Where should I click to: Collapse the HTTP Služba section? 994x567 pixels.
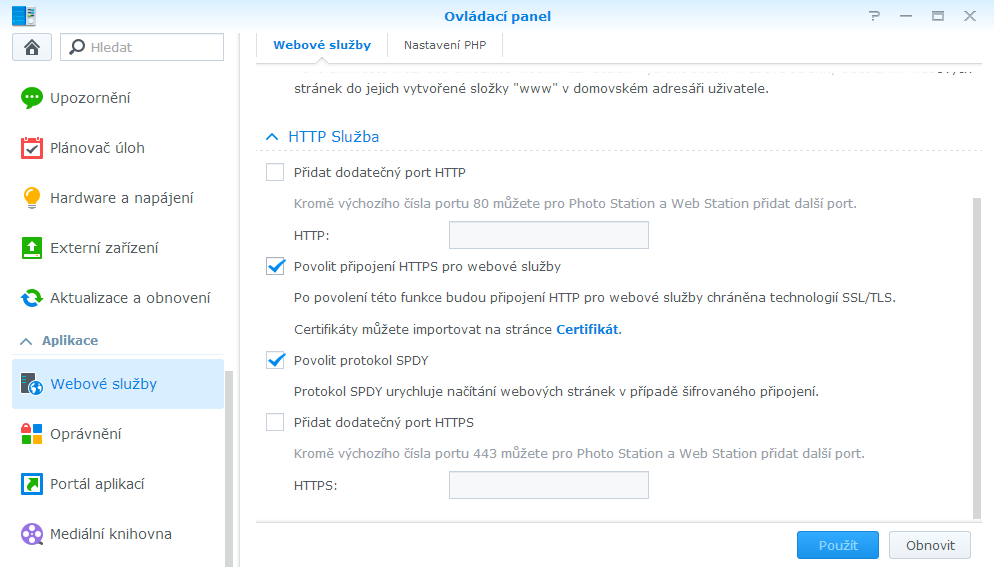(270, 136)
